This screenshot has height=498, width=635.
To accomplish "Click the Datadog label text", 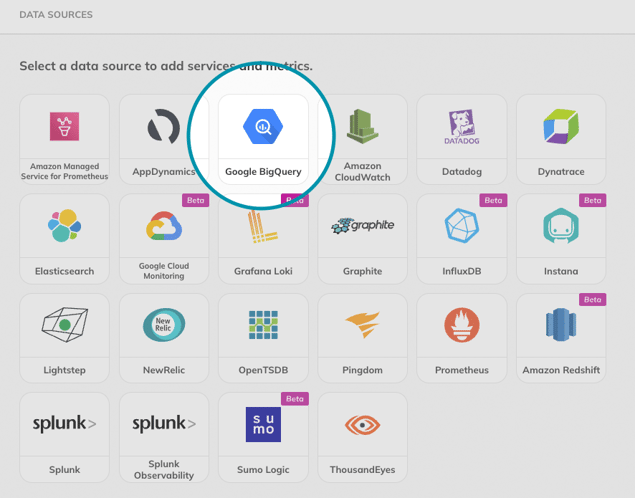I will [462, 172].
